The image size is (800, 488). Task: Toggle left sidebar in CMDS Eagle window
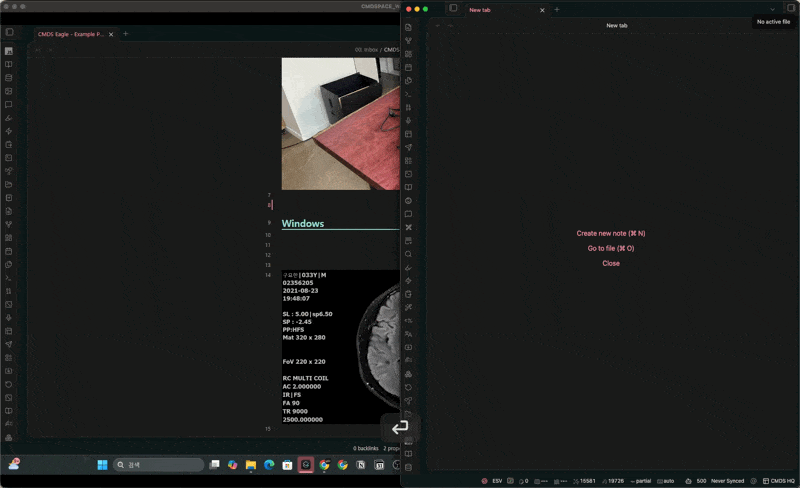[9, 32]
